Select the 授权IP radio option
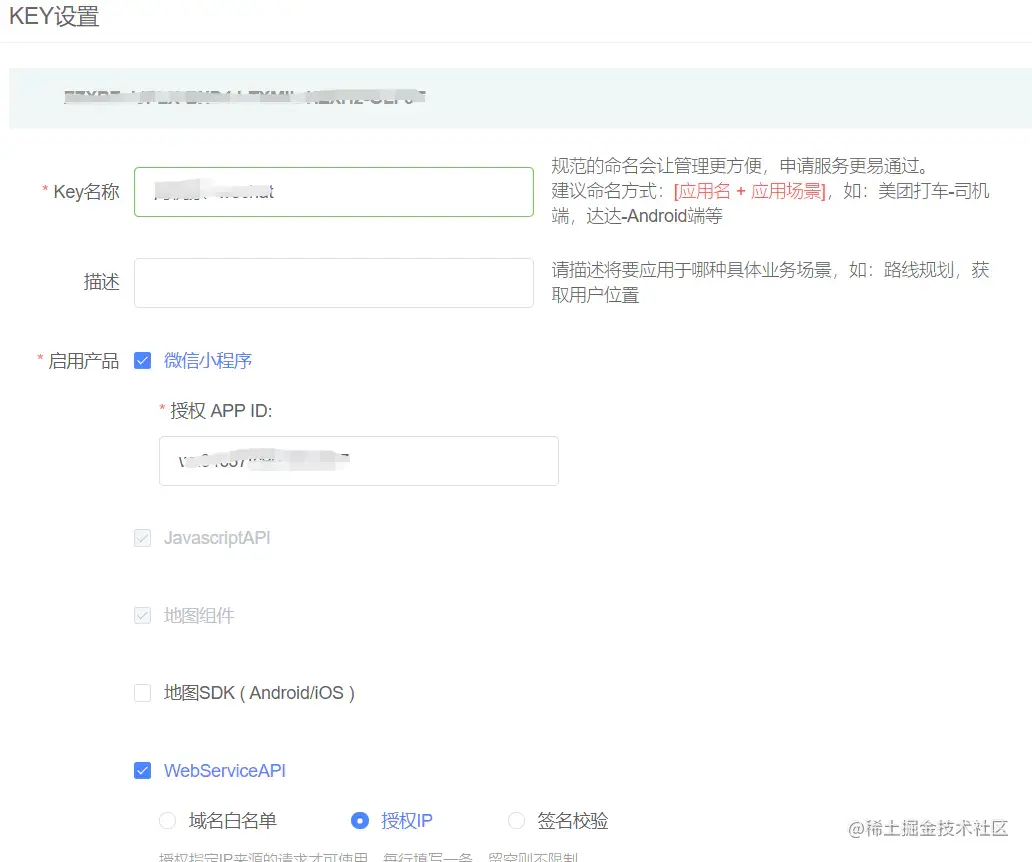Viewport: 1032px width, 862px height. coord(359,821)
